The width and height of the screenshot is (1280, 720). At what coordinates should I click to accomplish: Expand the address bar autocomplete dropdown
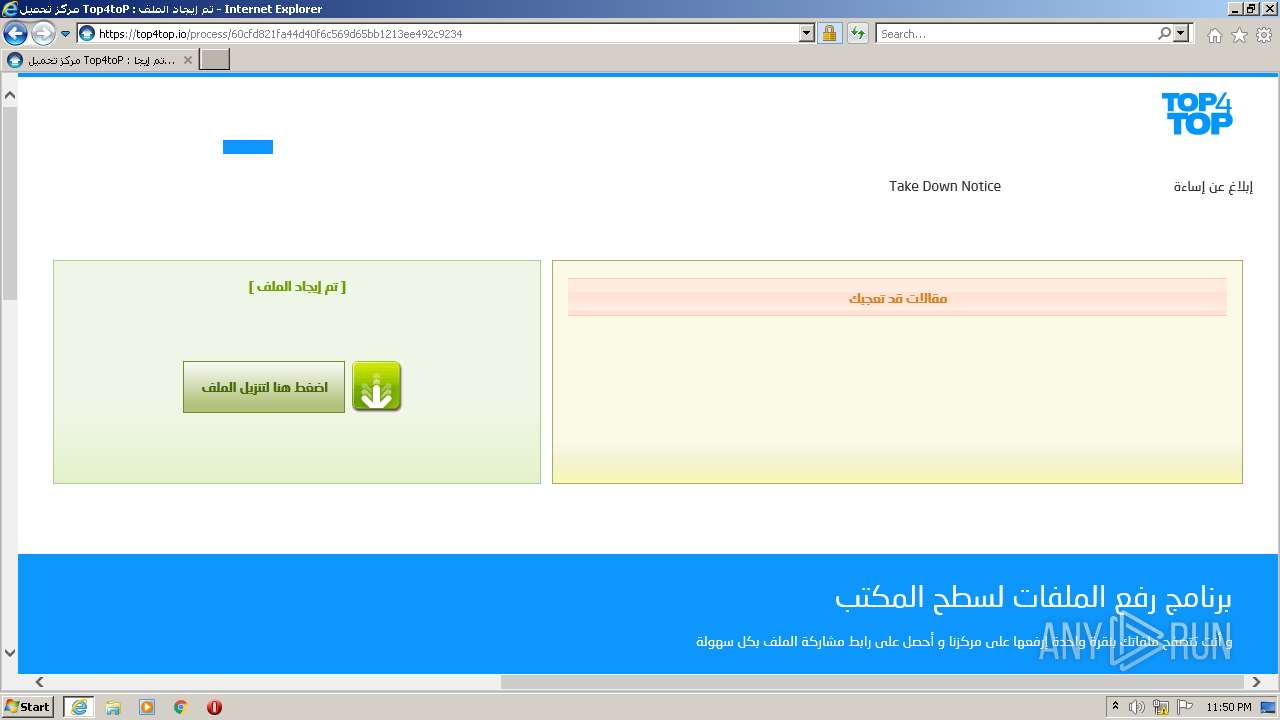pyautogui.click(x=807, y=34)
